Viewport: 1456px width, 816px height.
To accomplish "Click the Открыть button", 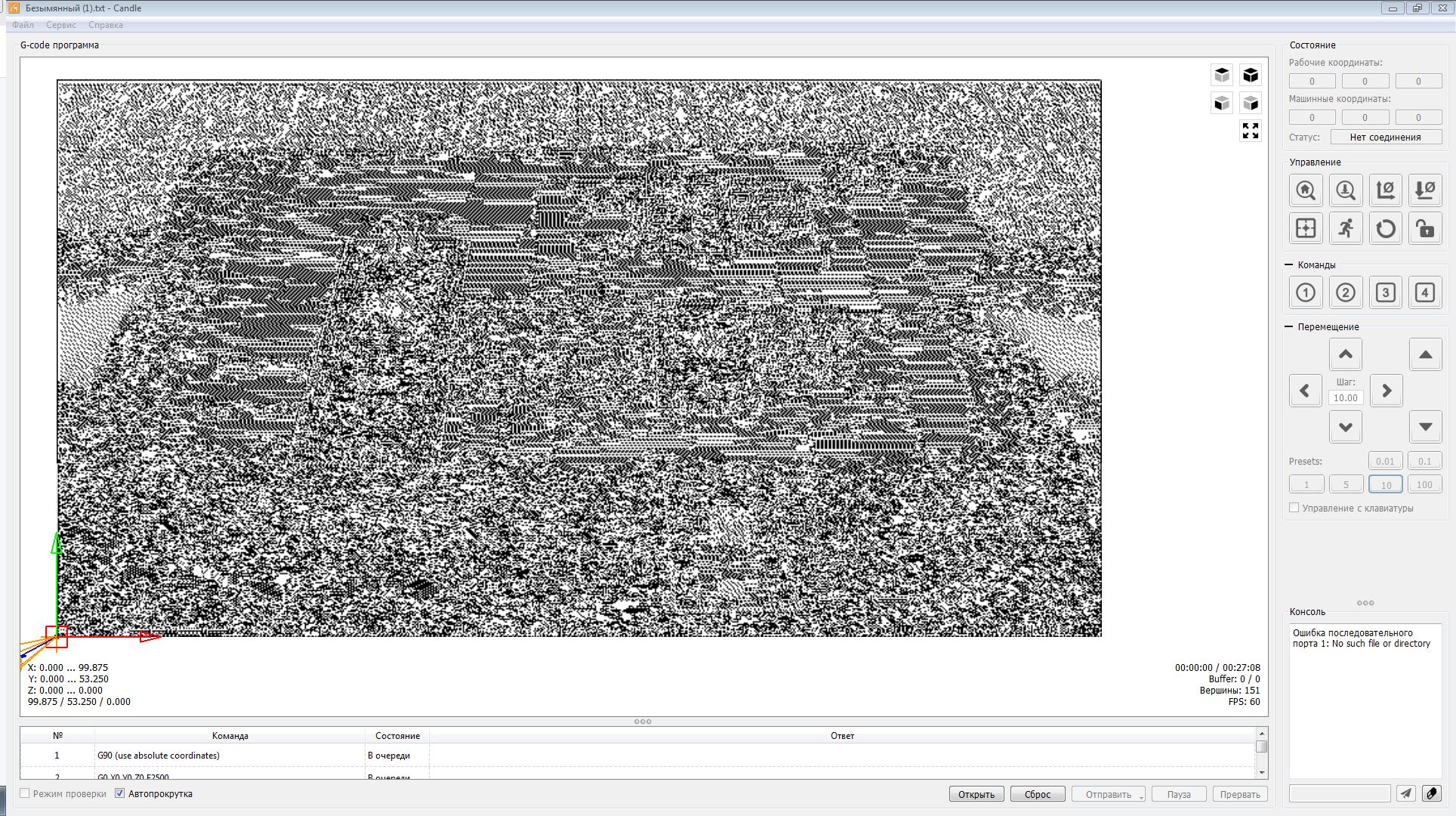I will tap(976, 794).
